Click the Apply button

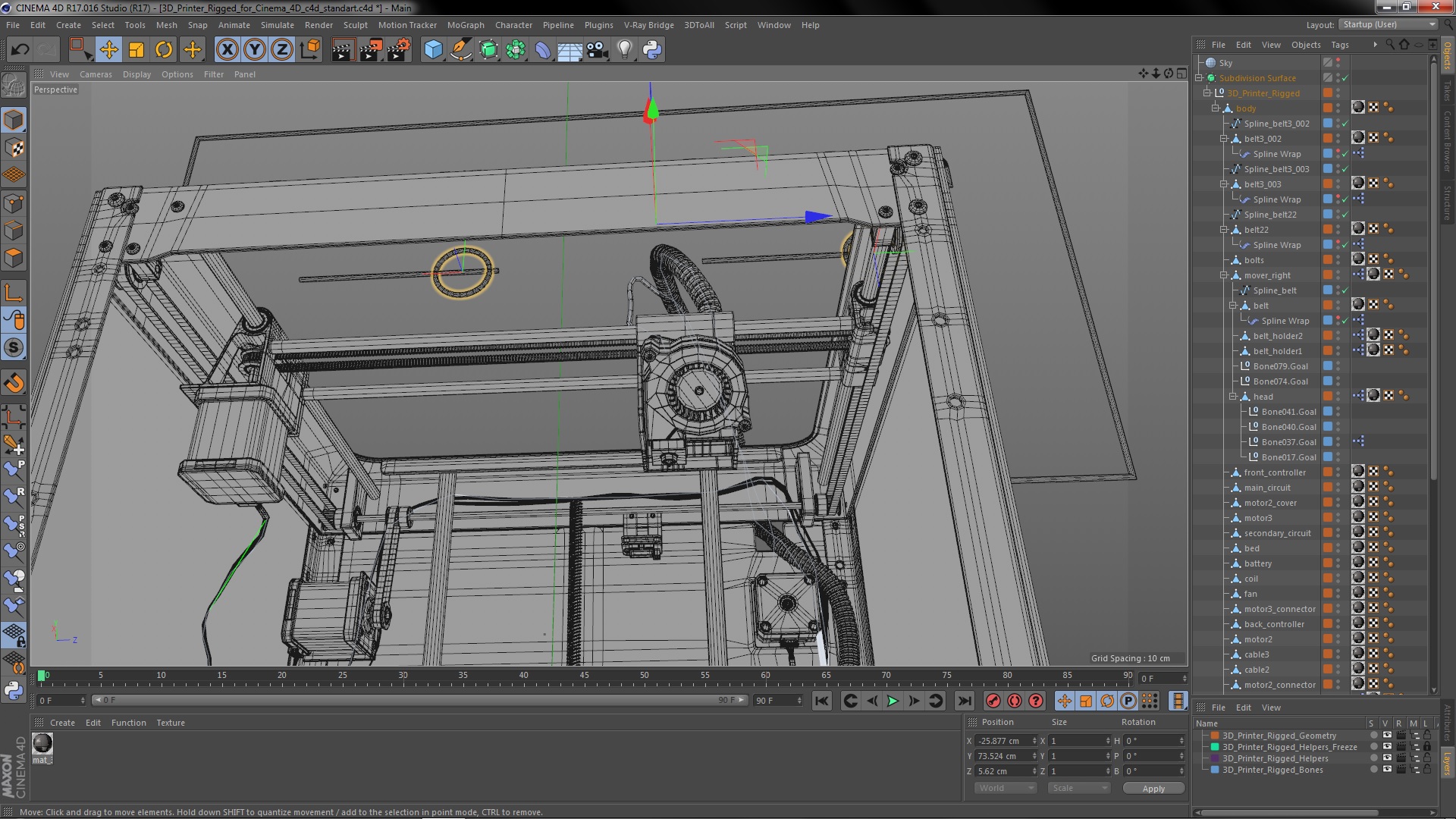[1153, 789]
